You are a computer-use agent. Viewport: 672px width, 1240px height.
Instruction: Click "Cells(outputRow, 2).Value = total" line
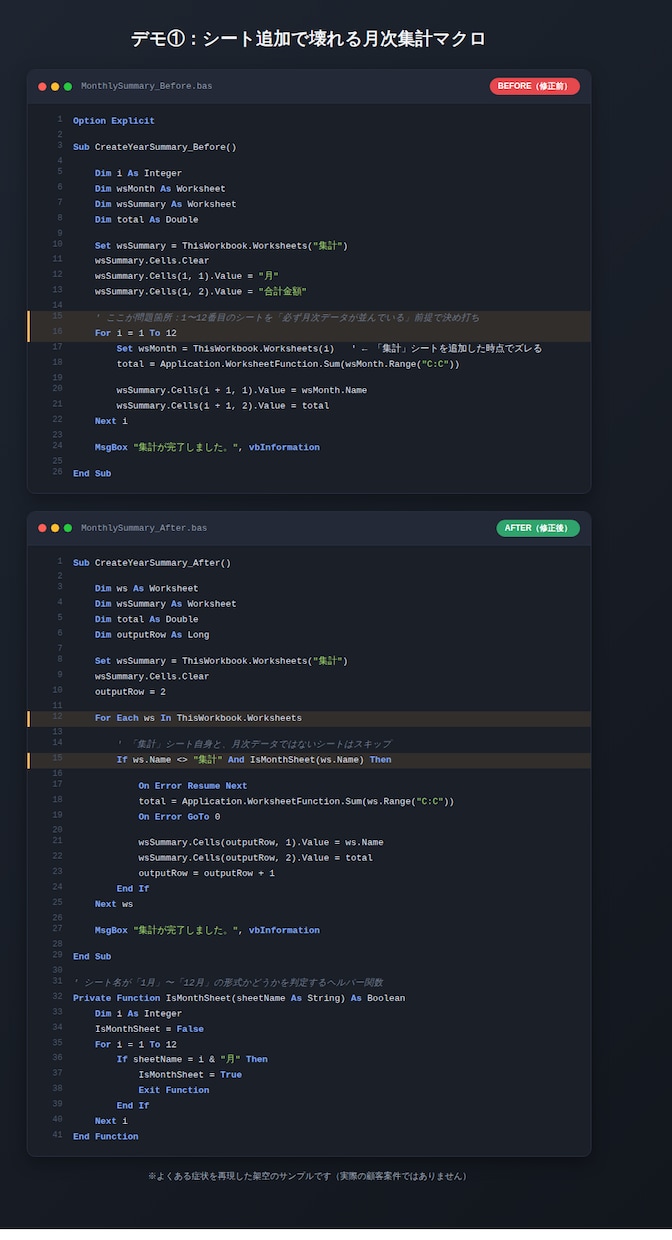point(256,858)
